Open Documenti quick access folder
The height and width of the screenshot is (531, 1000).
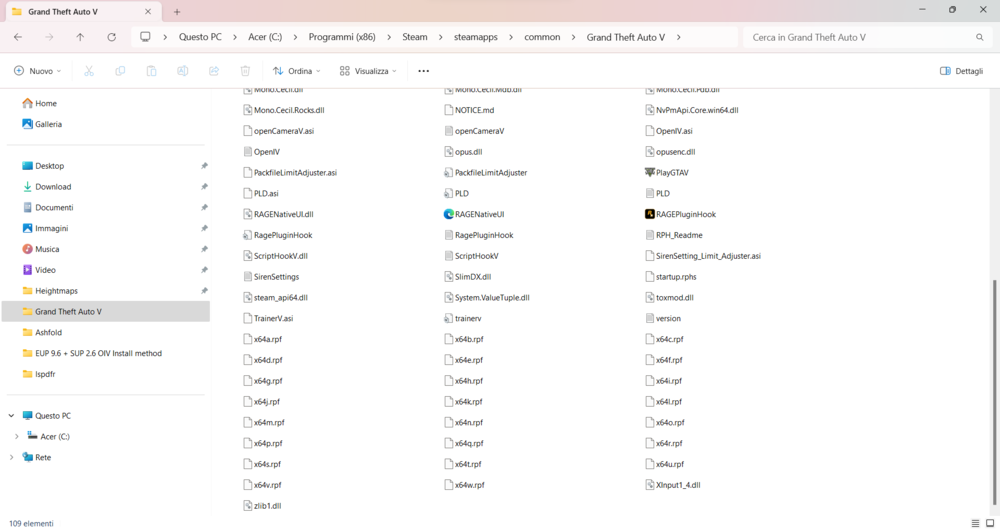point(48,207)
